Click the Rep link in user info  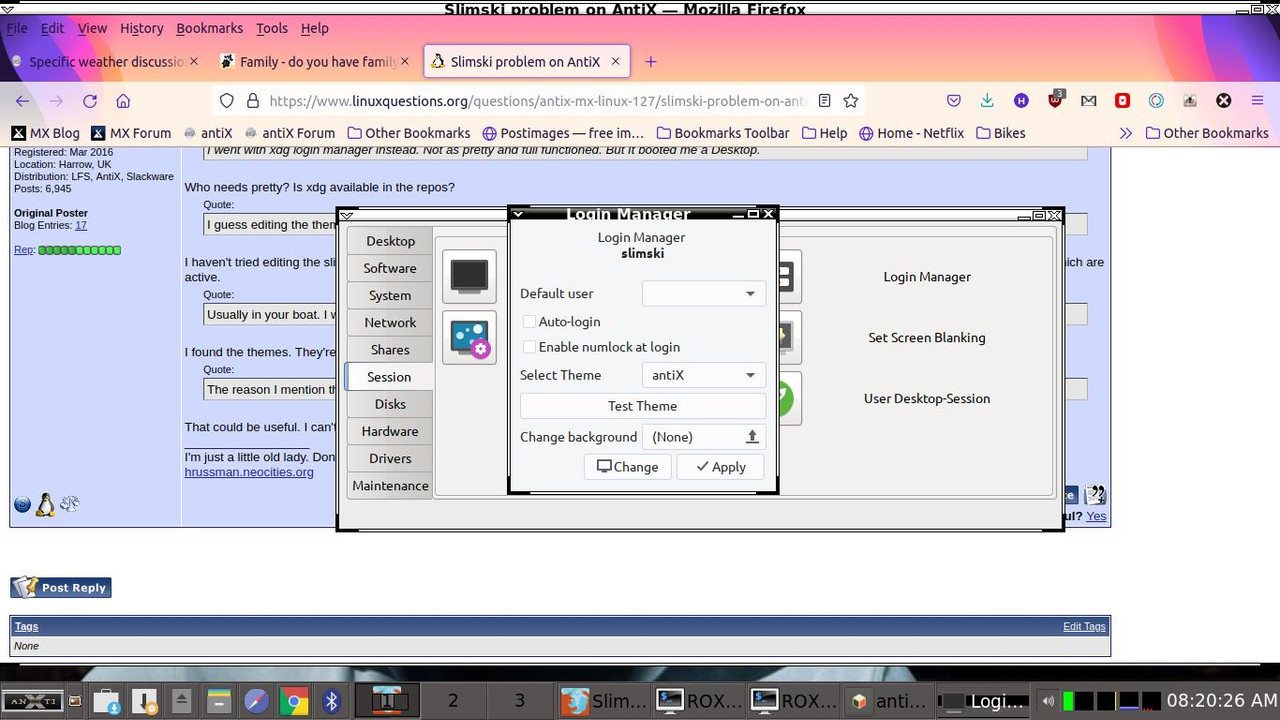23,250
